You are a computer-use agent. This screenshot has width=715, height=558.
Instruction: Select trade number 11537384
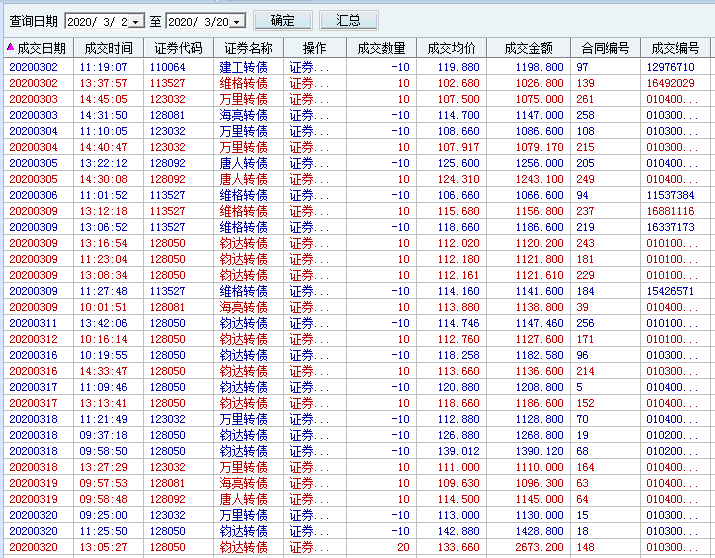670,195
